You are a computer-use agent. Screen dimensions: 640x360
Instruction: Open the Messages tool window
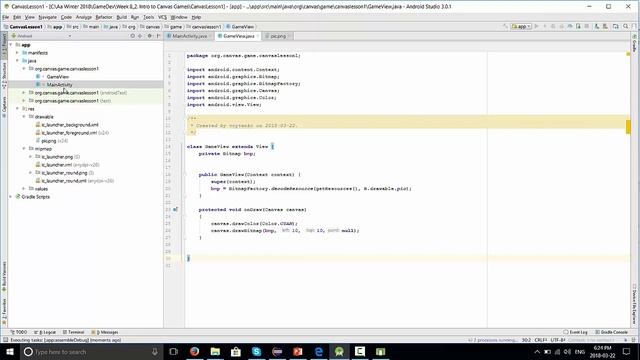(105, 332)
